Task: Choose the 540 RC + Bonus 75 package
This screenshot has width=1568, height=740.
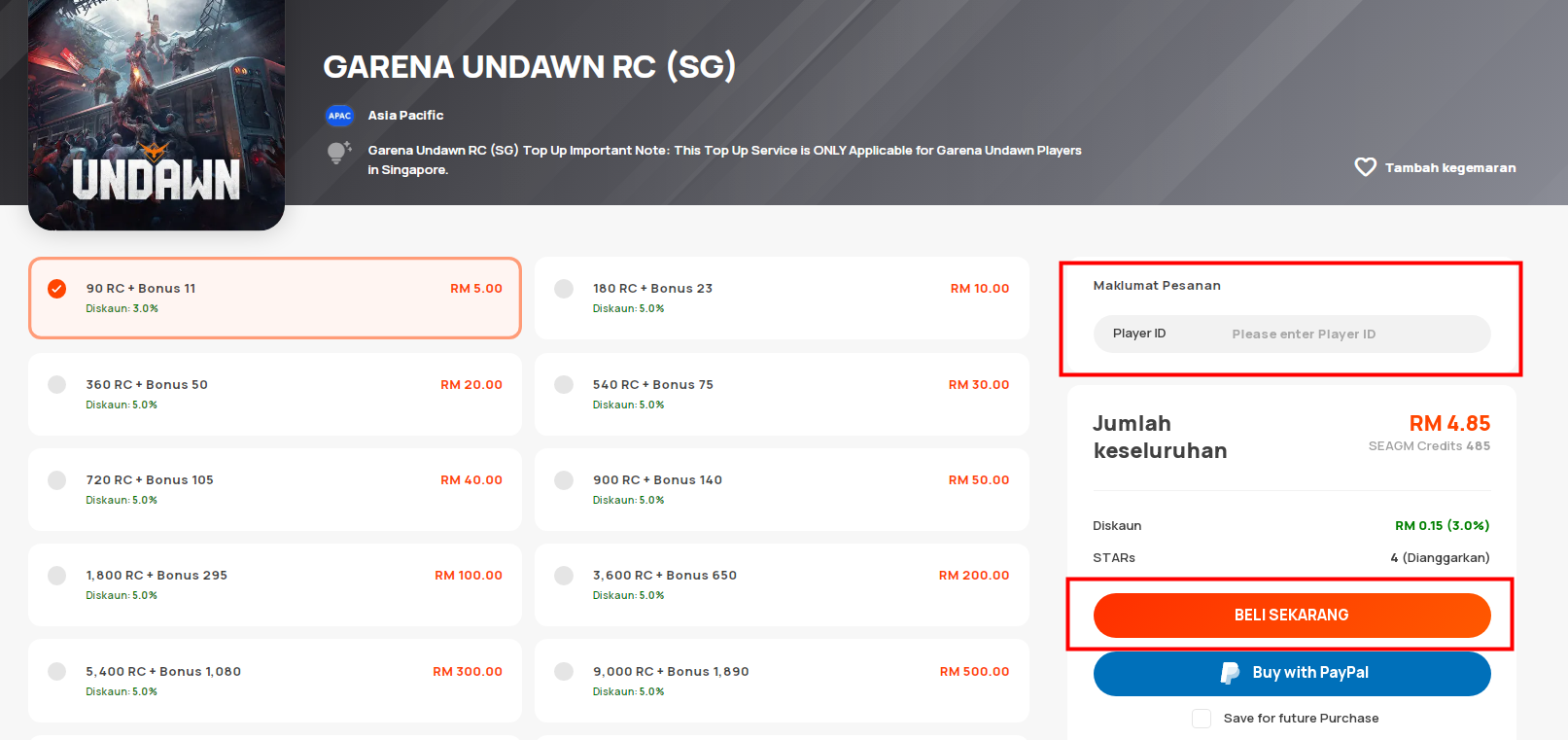Action: coord(782,394)
